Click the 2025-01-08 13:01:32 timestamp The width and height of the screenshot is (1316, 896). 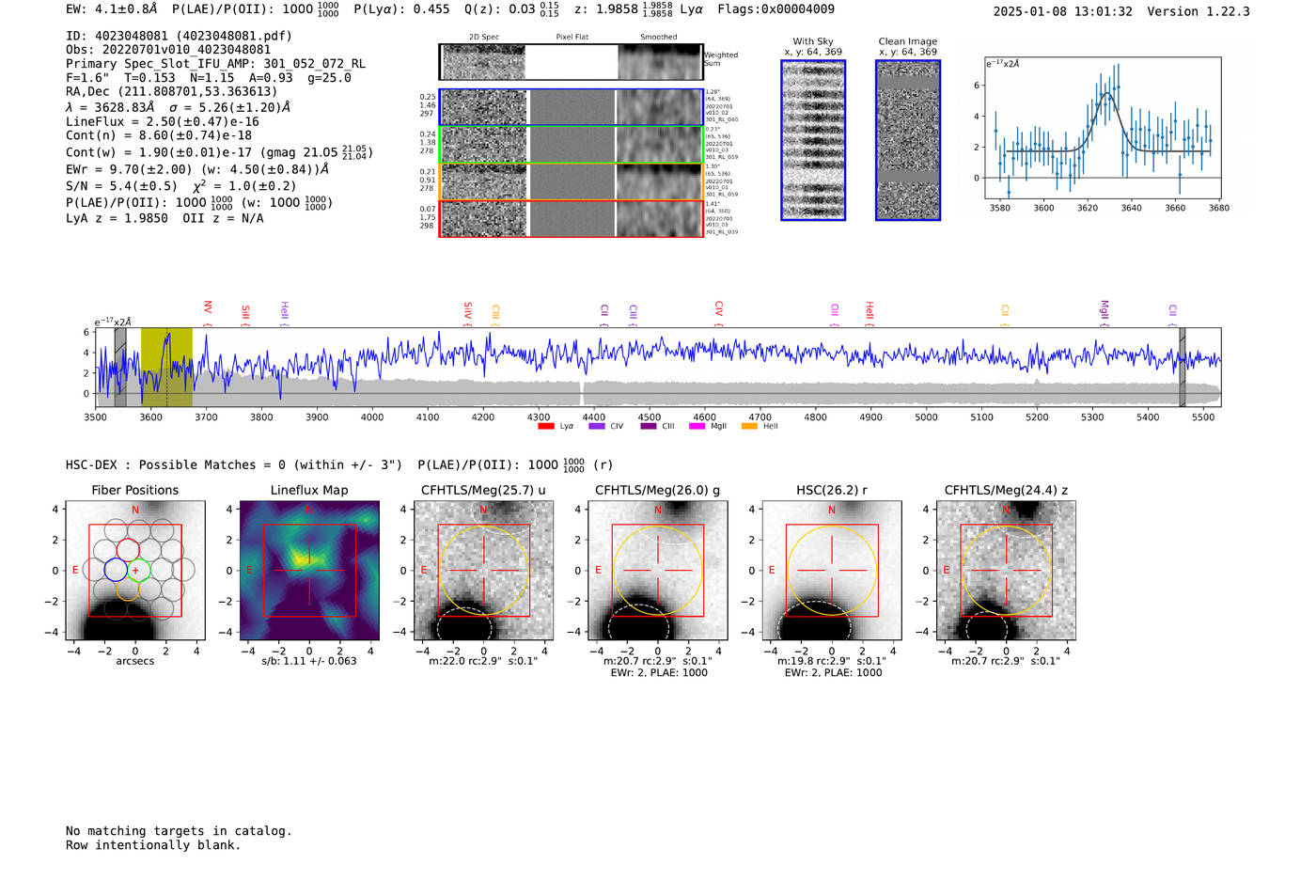tap(1063, 12)
